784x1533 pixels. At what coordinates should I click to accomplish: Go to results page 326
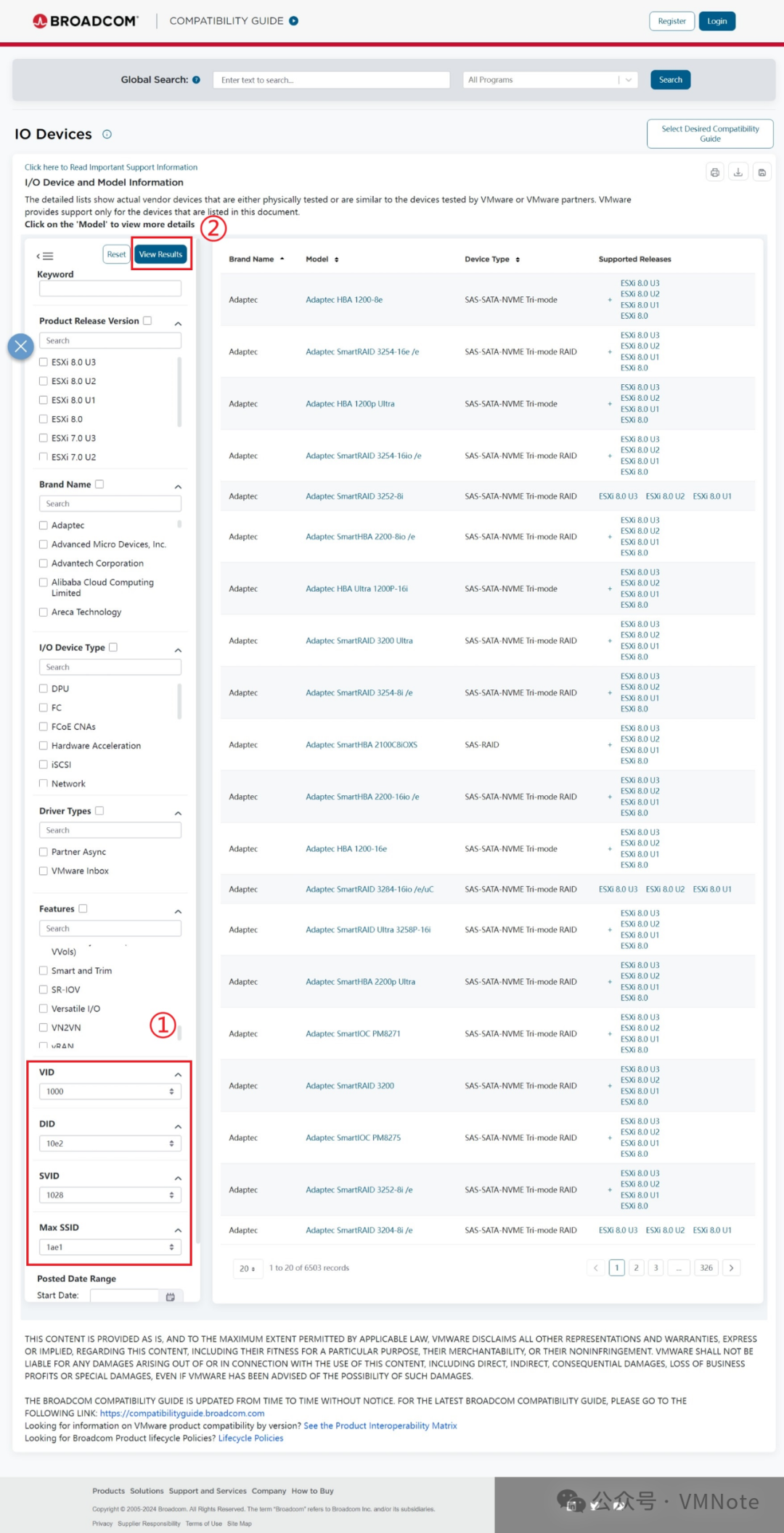tap(706, 1268)
